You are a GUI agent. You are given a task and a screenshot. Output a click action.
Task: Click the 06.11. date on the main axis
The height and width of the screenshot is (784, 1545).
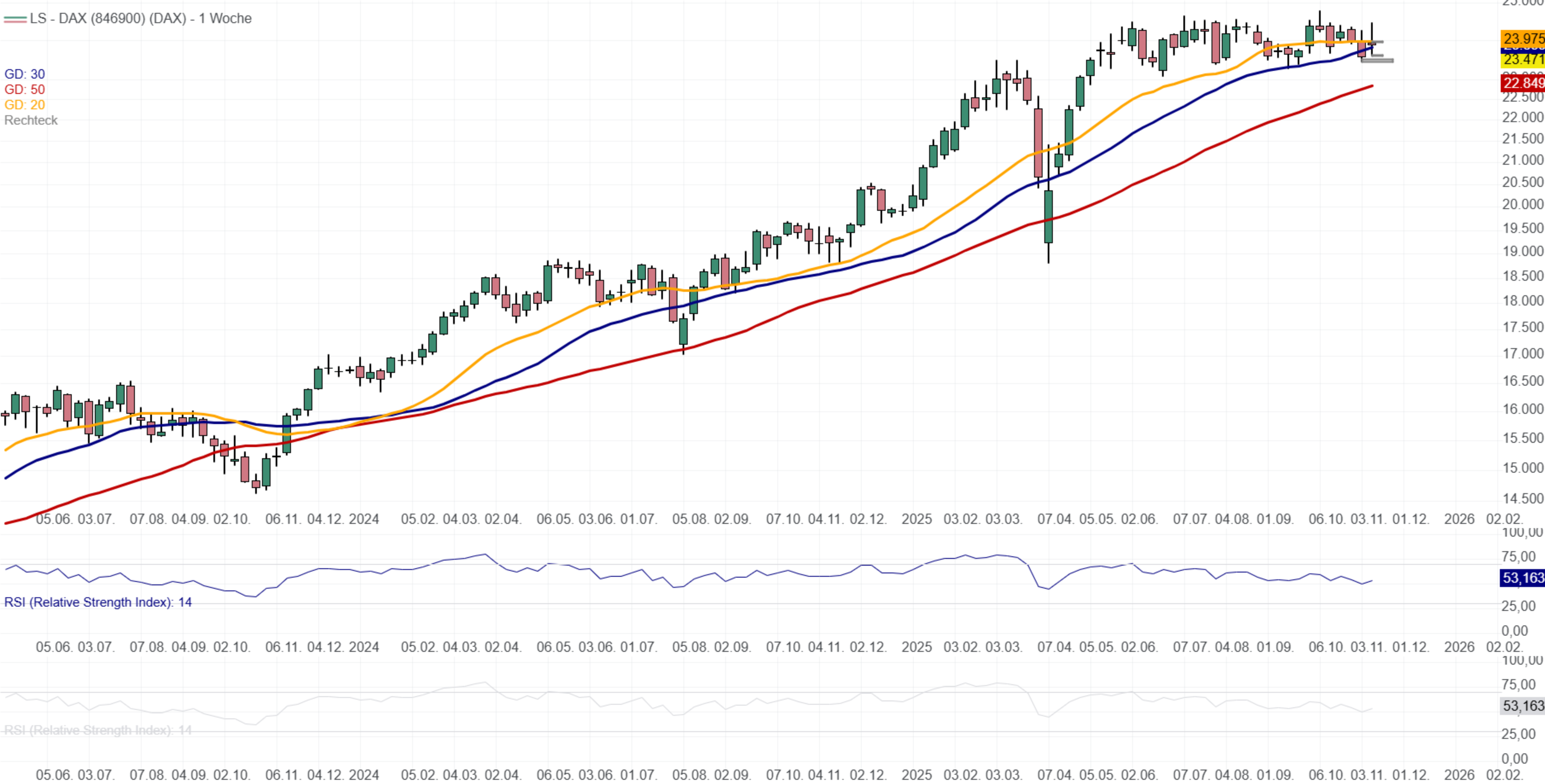pos(283,520)
